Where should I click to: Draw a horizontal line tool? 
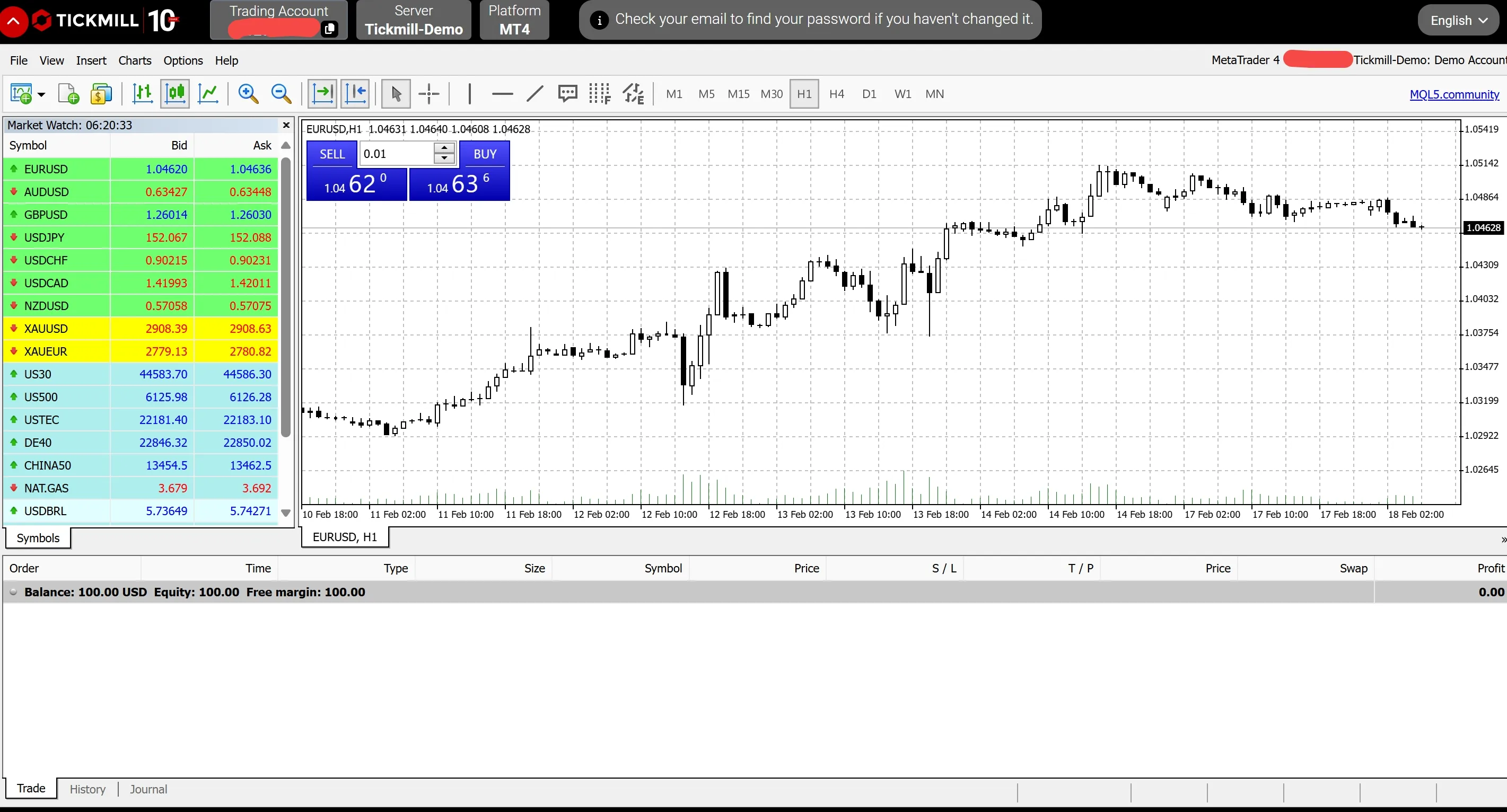coord(502,93)
